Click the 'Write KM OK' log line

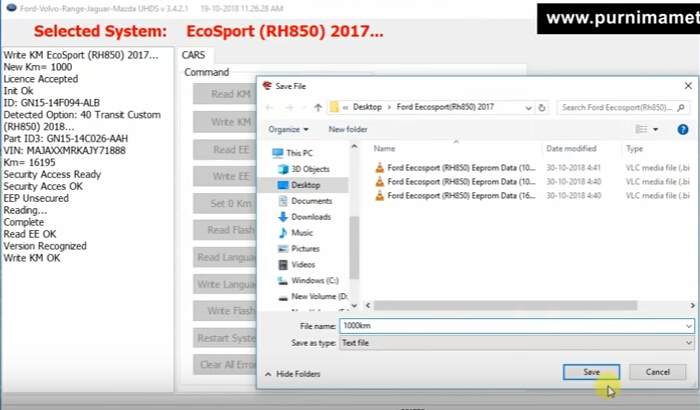click(x=32, y=258)
